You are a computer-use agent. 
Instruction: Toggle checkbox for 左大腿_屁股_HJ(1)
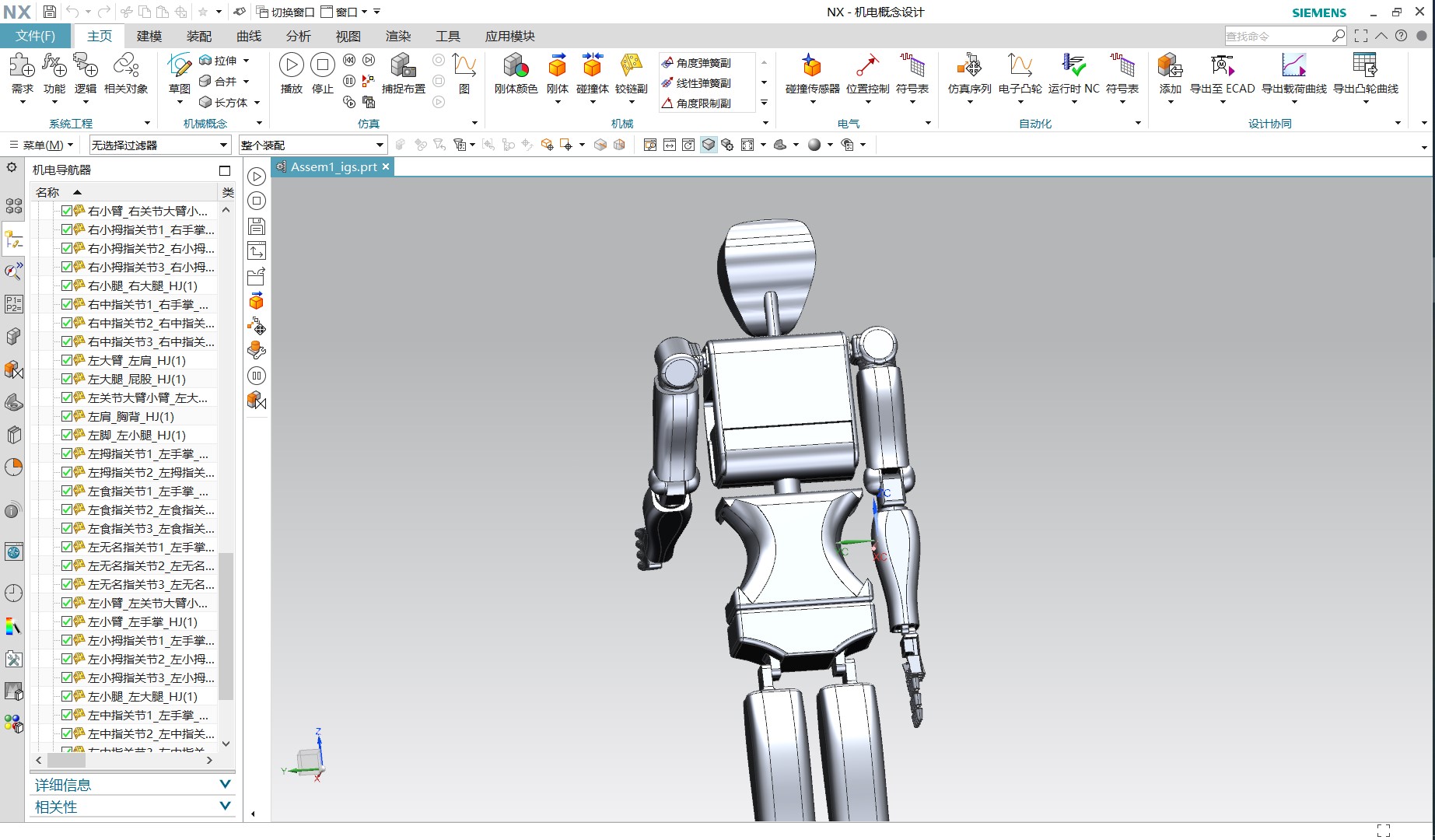[67, 379]
